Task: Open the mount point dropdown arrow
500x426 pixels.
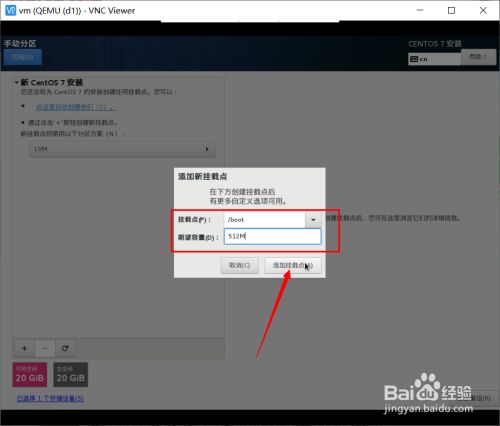Action: click(313, 220)
